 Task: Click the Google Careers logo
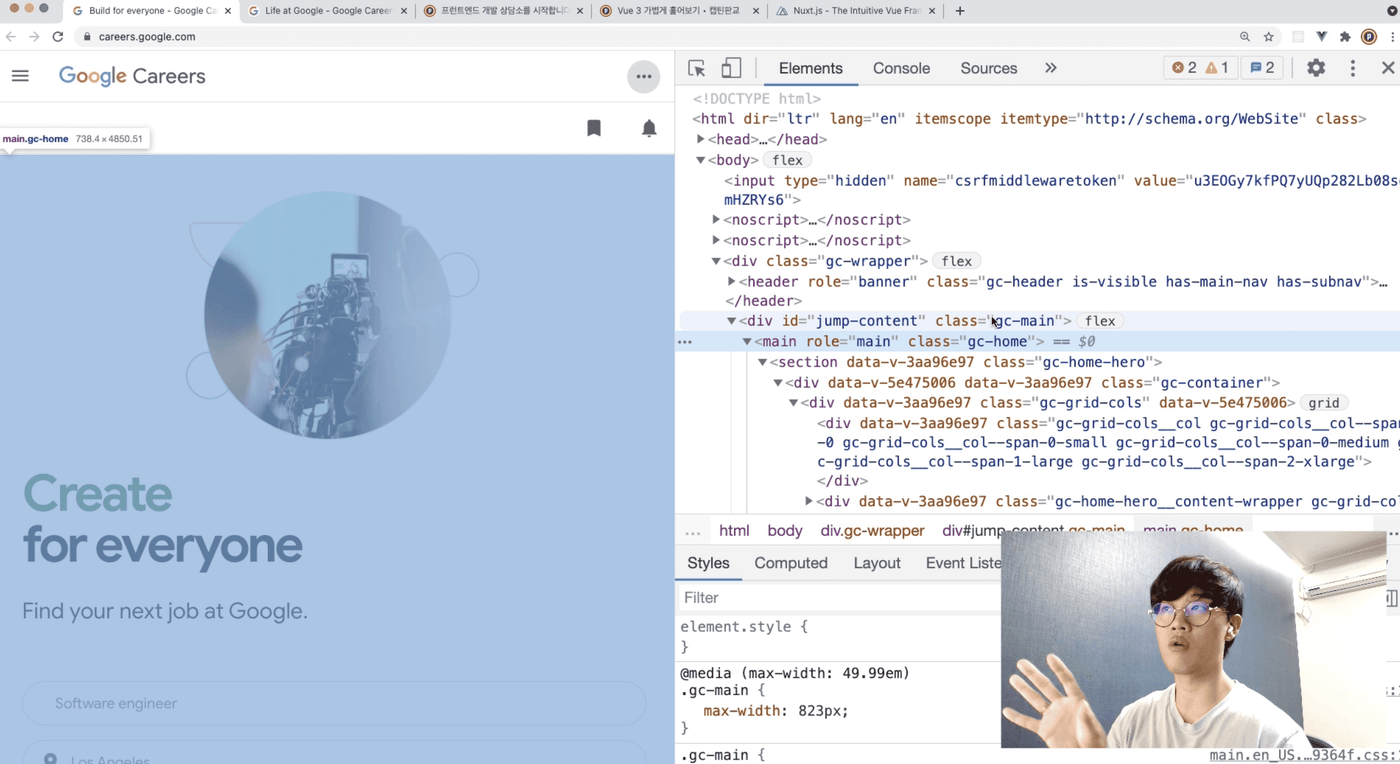coord(132,76)
